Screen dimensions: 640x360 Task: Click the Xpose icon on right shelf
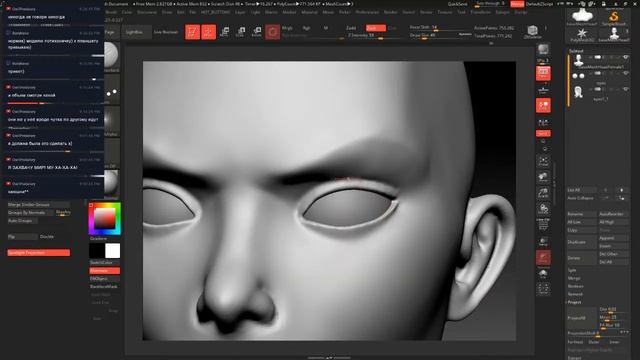543,289
